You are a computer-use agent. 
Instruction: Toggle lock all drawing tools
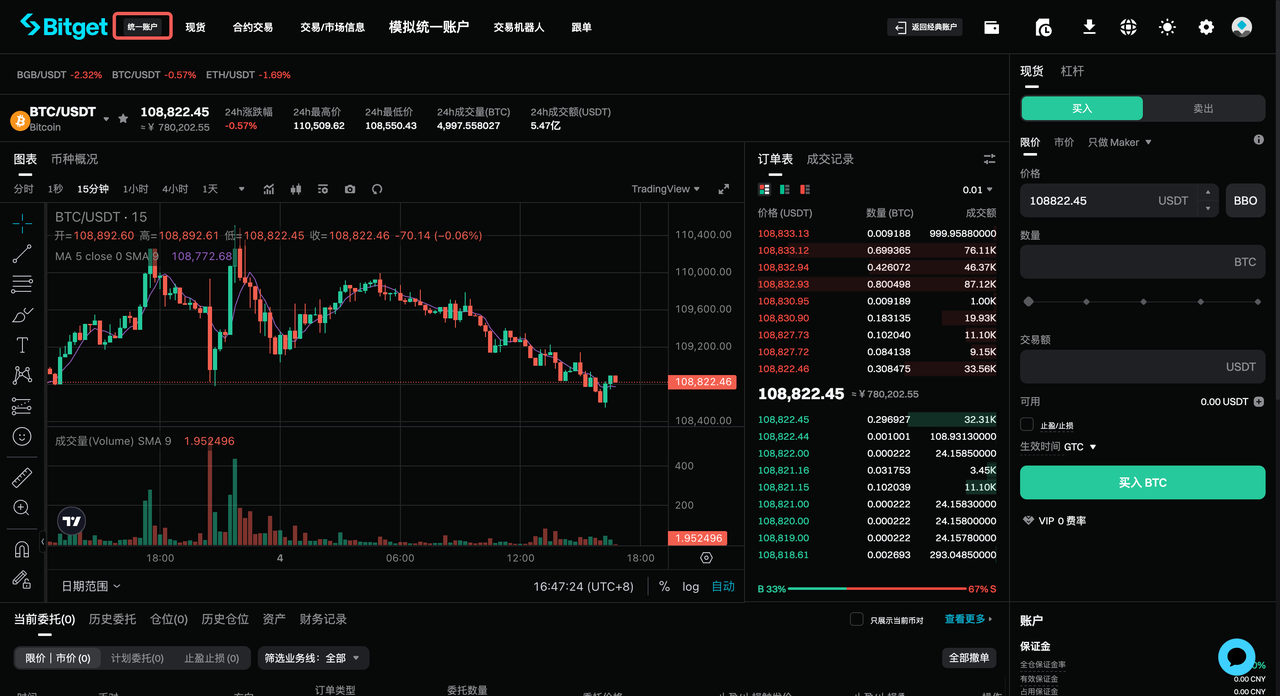pos(21,579)
